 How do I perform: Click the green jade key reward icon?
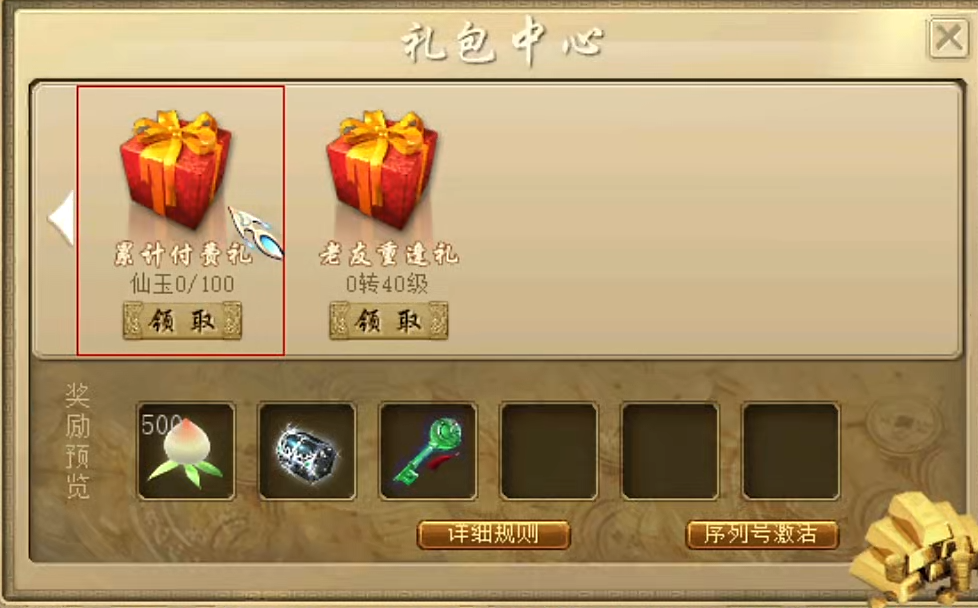coord(428,451)
